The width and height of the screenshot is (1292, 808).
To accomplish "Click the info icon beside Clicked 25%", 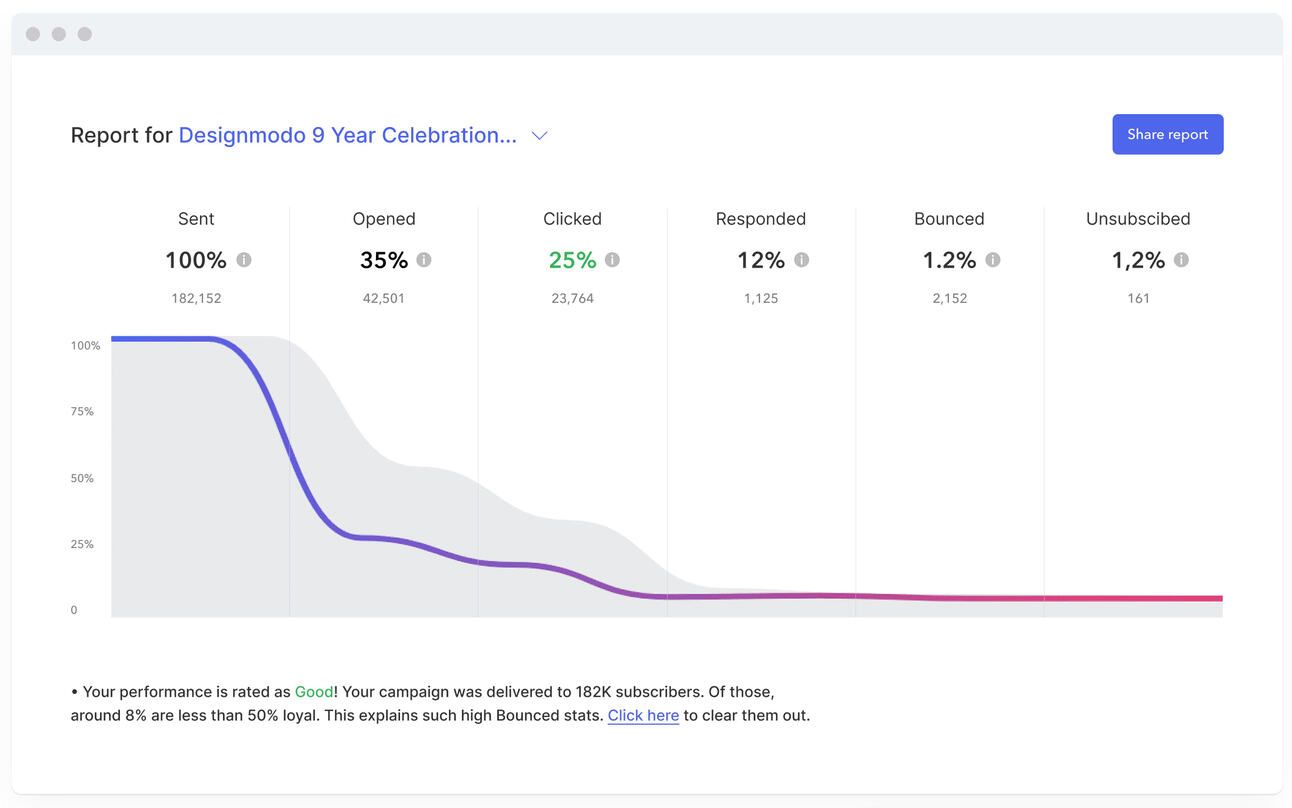I will 612,260.
